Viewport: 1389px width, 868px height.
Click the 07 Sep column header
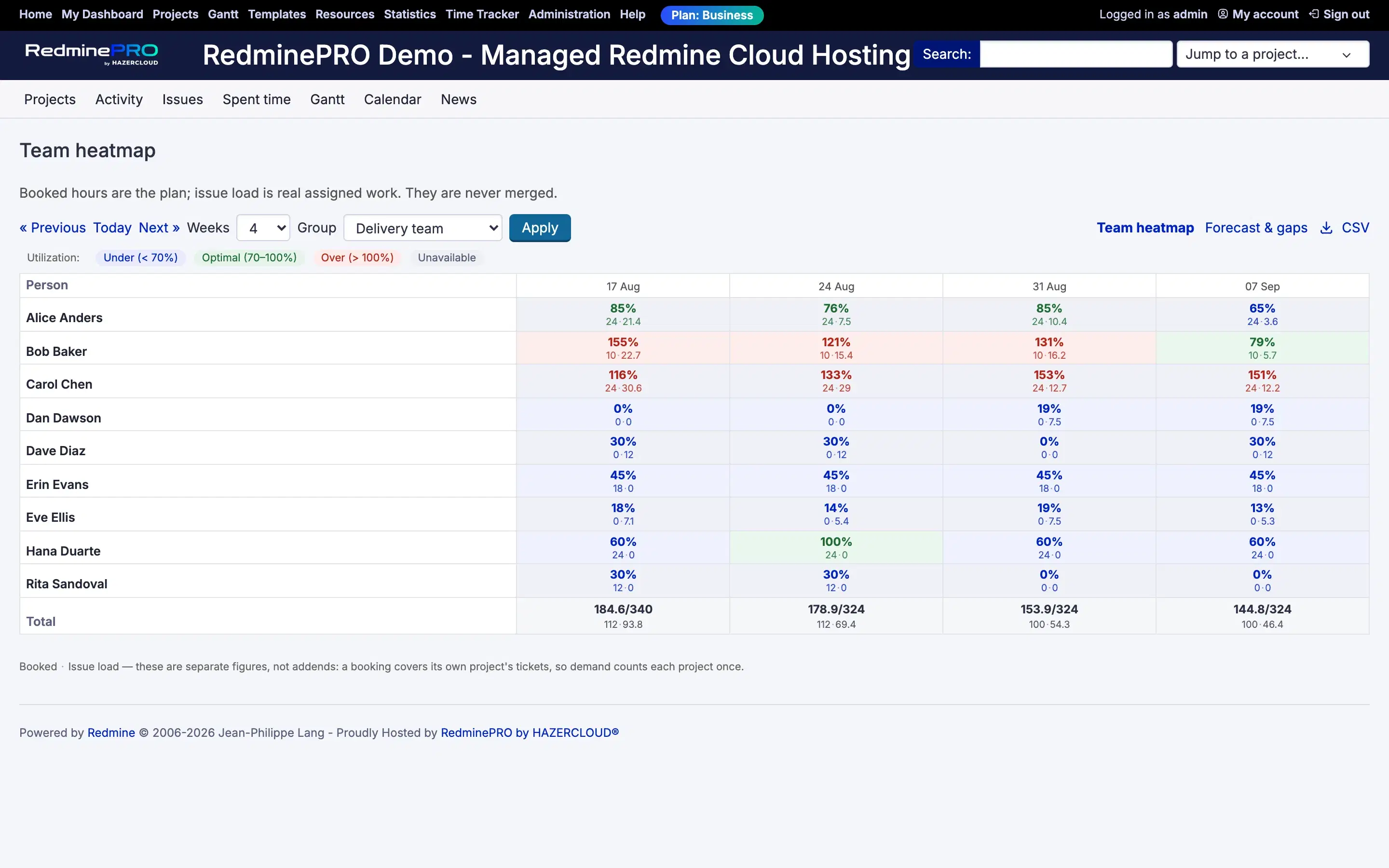[x=1262, y=286]
